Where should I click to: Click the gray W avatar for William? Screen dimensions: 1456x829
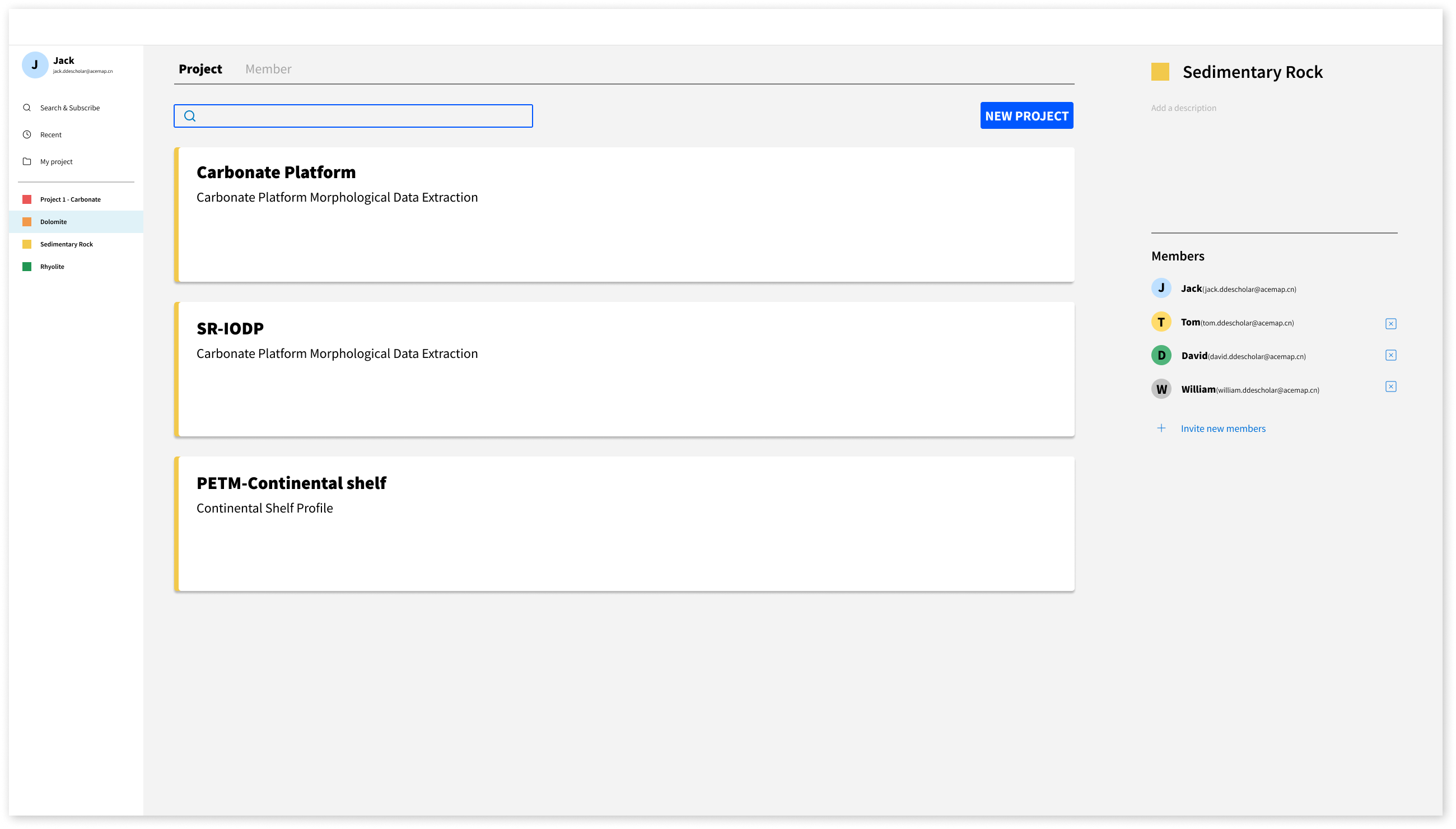[1160, 389]
